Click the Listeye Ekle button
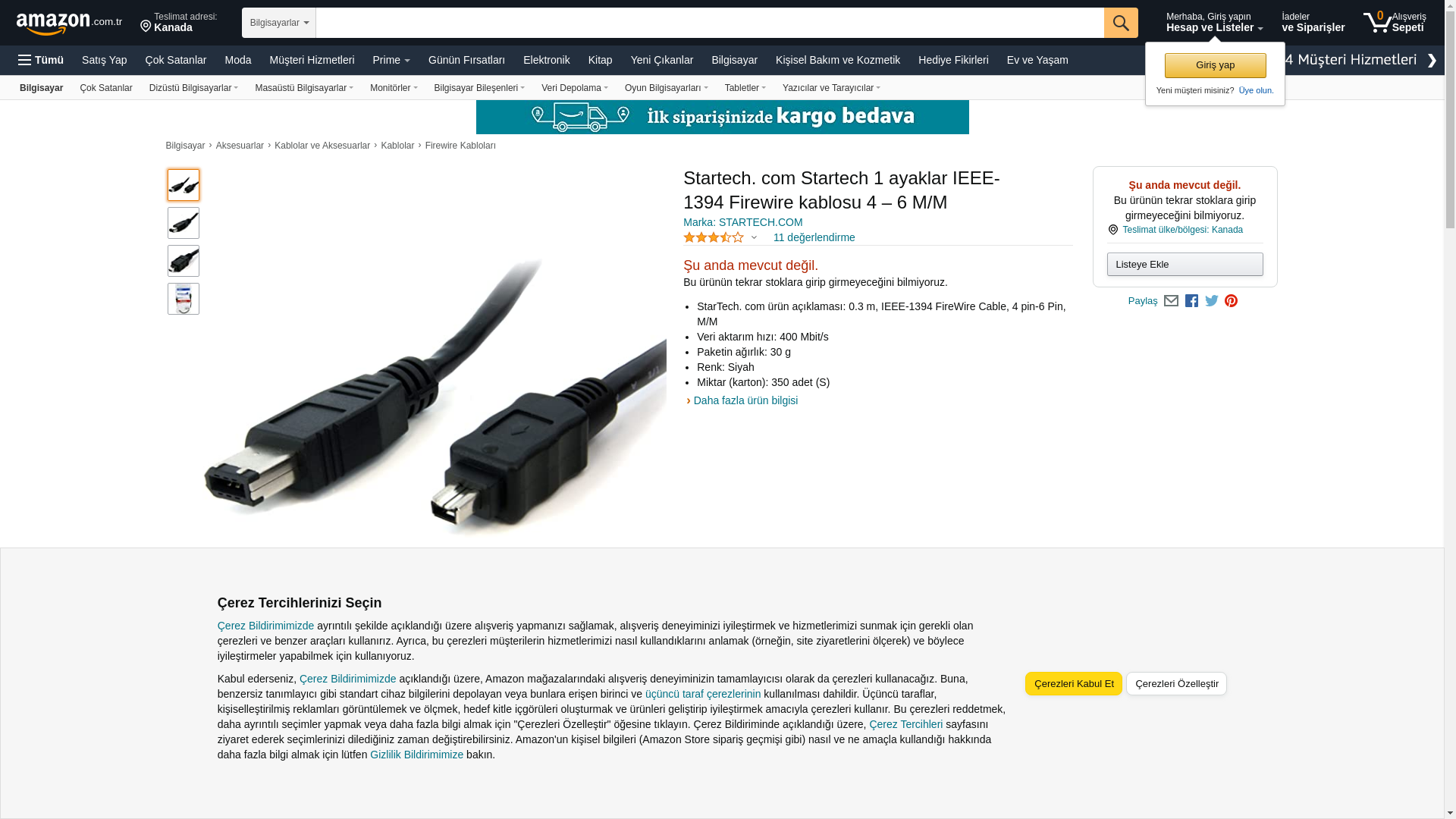The image size is (1456, 819). click(x=1185, y=265)
